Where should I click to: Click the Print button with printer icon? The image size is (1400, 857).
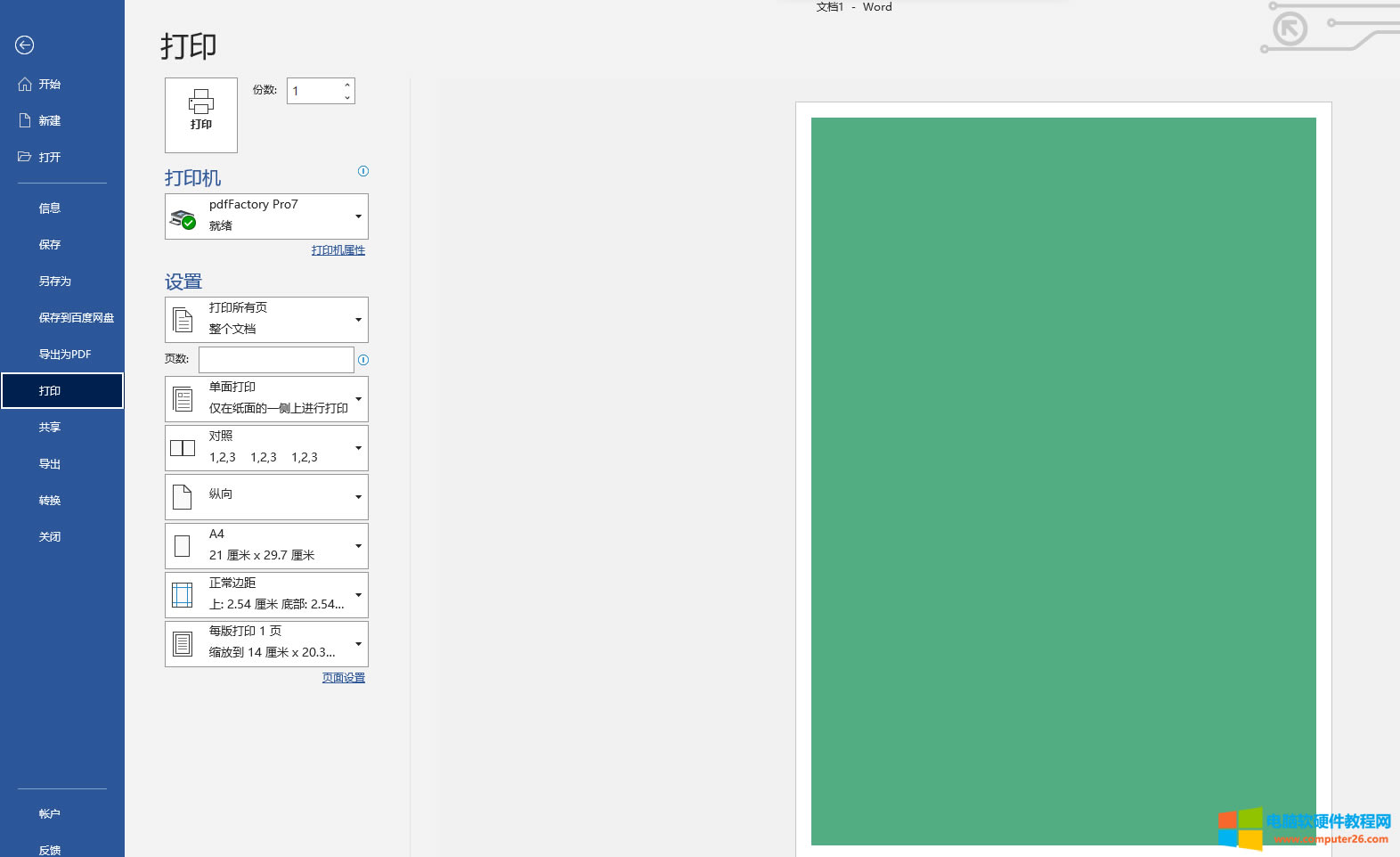click(201, 115)
